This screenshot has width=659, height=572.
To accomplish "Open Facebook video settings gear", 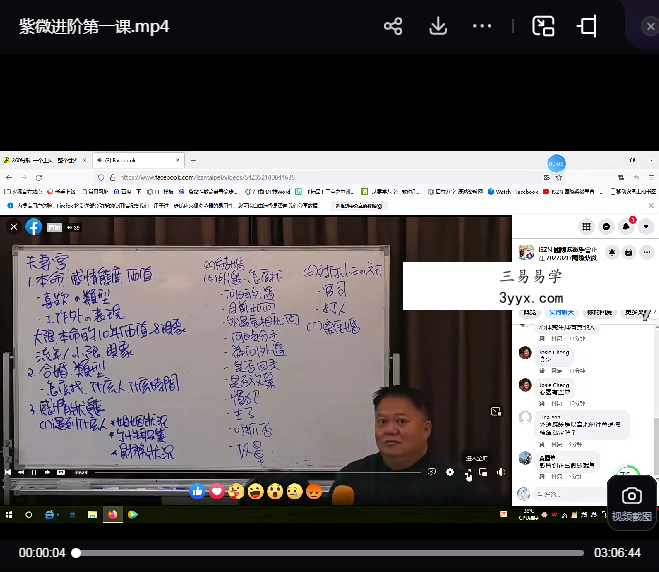I will click(450, 472).
